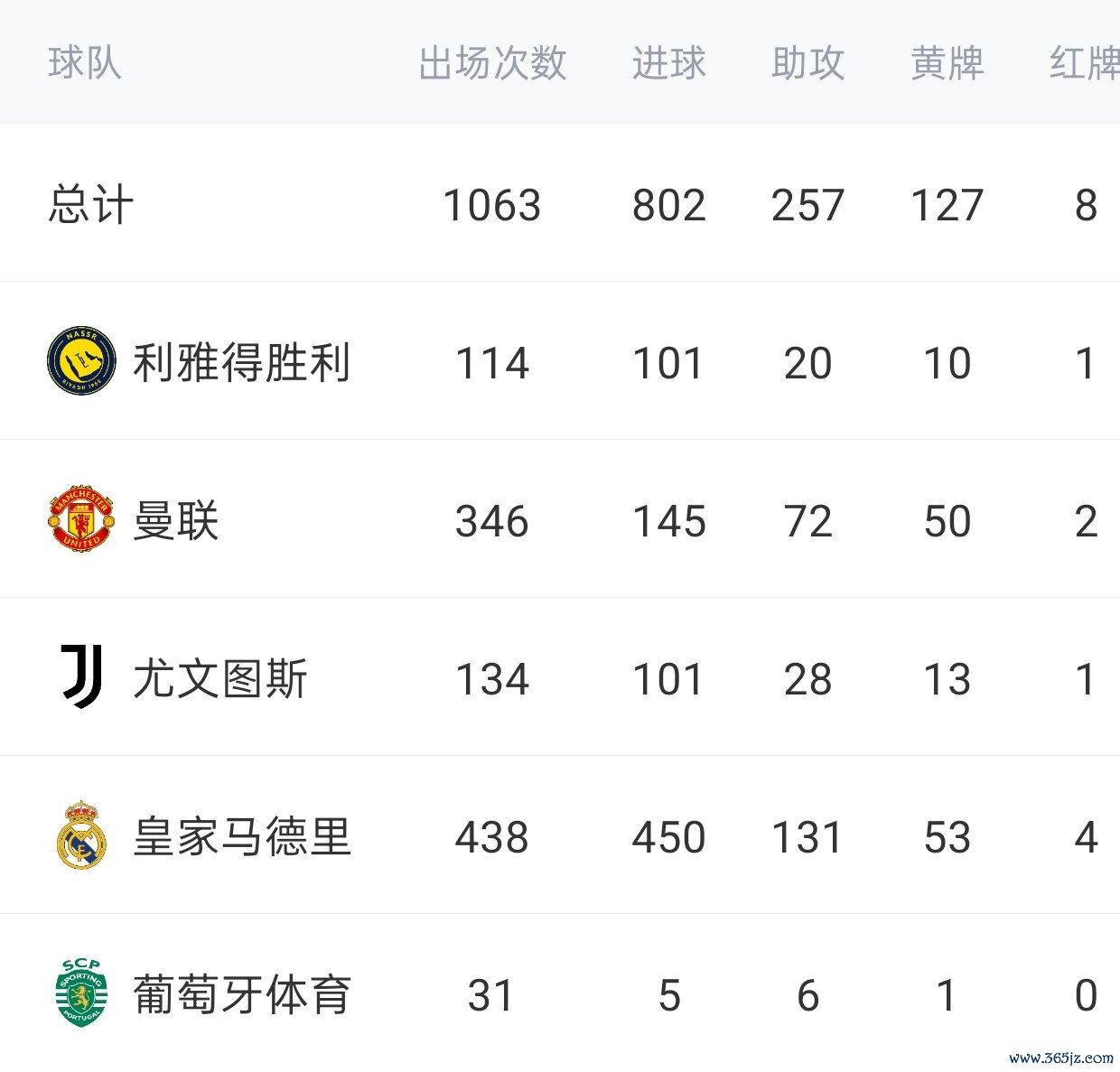The image size is (1120, 1072).
Task: Sort by the 出场次数 column header
Action: pyautogui.click(x=492, y=63)
